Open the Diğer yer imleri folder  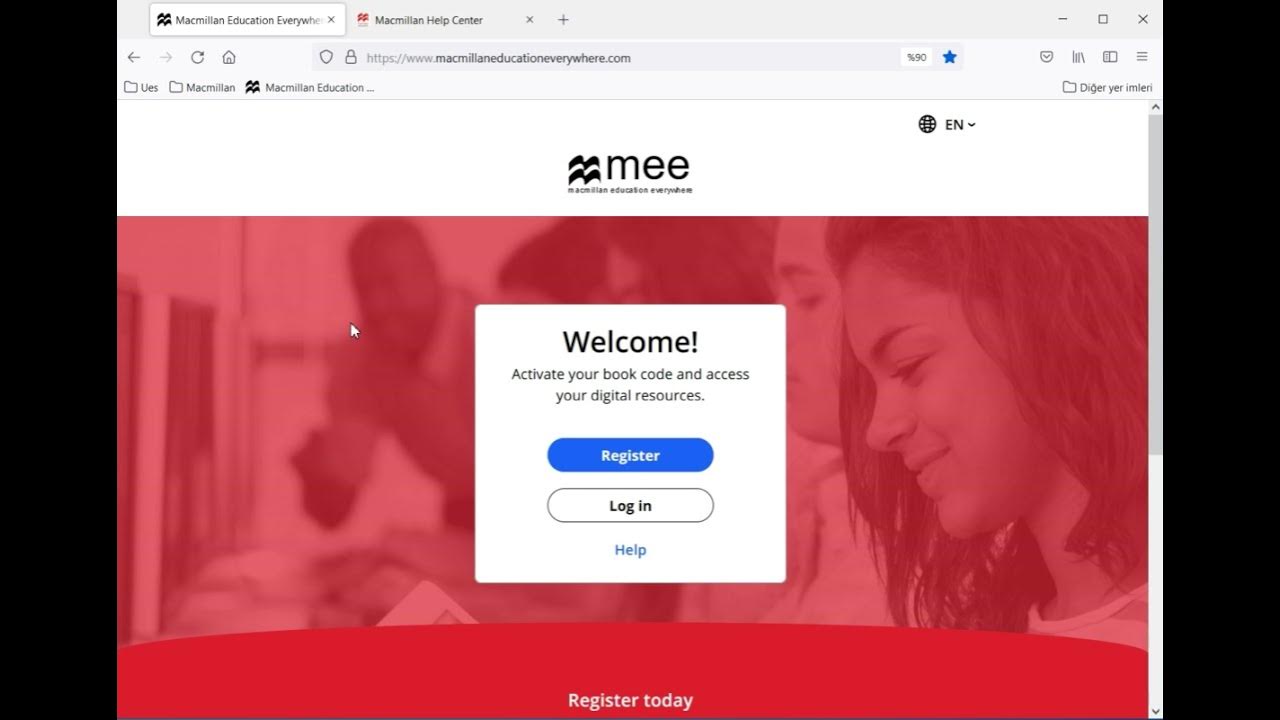point(1107,87)
